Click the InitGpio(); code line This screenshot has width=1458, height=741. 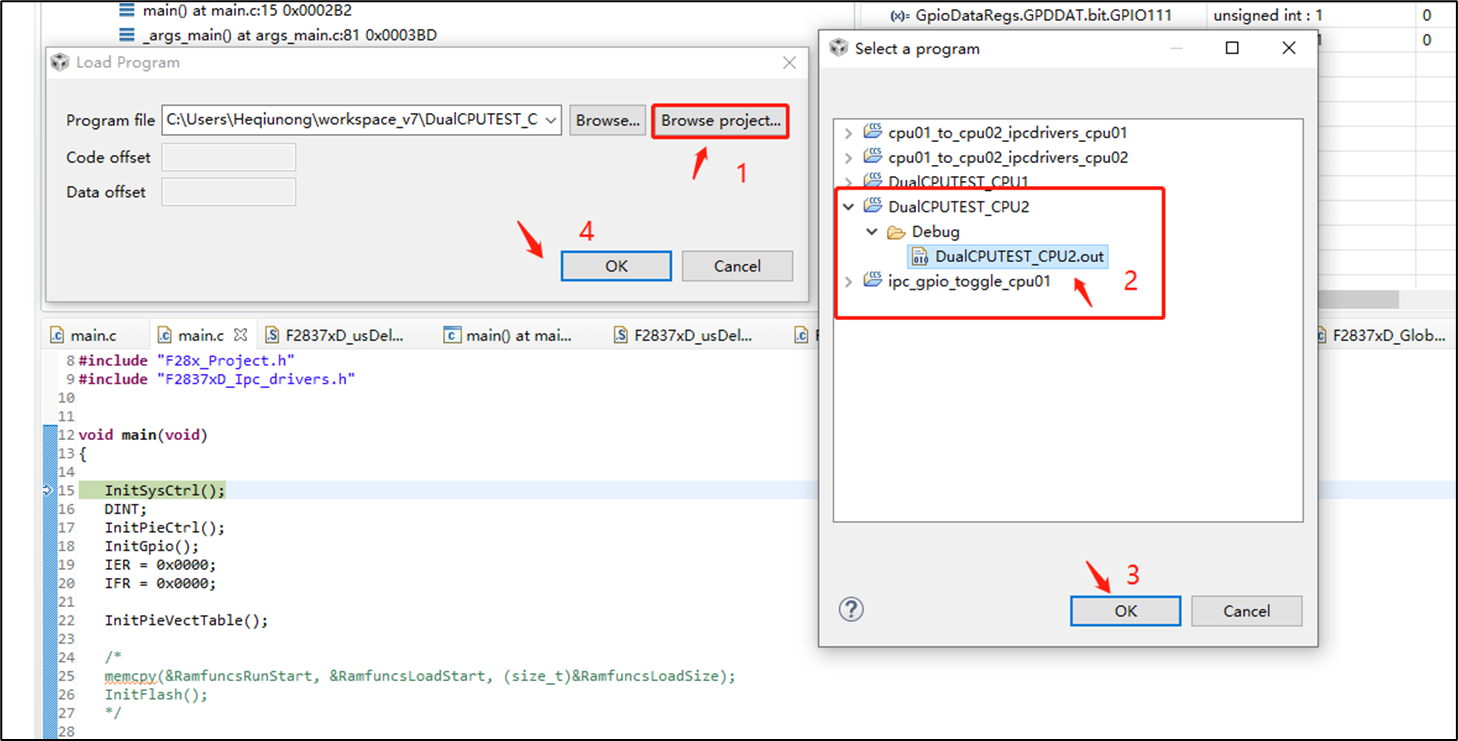point(152,546)
